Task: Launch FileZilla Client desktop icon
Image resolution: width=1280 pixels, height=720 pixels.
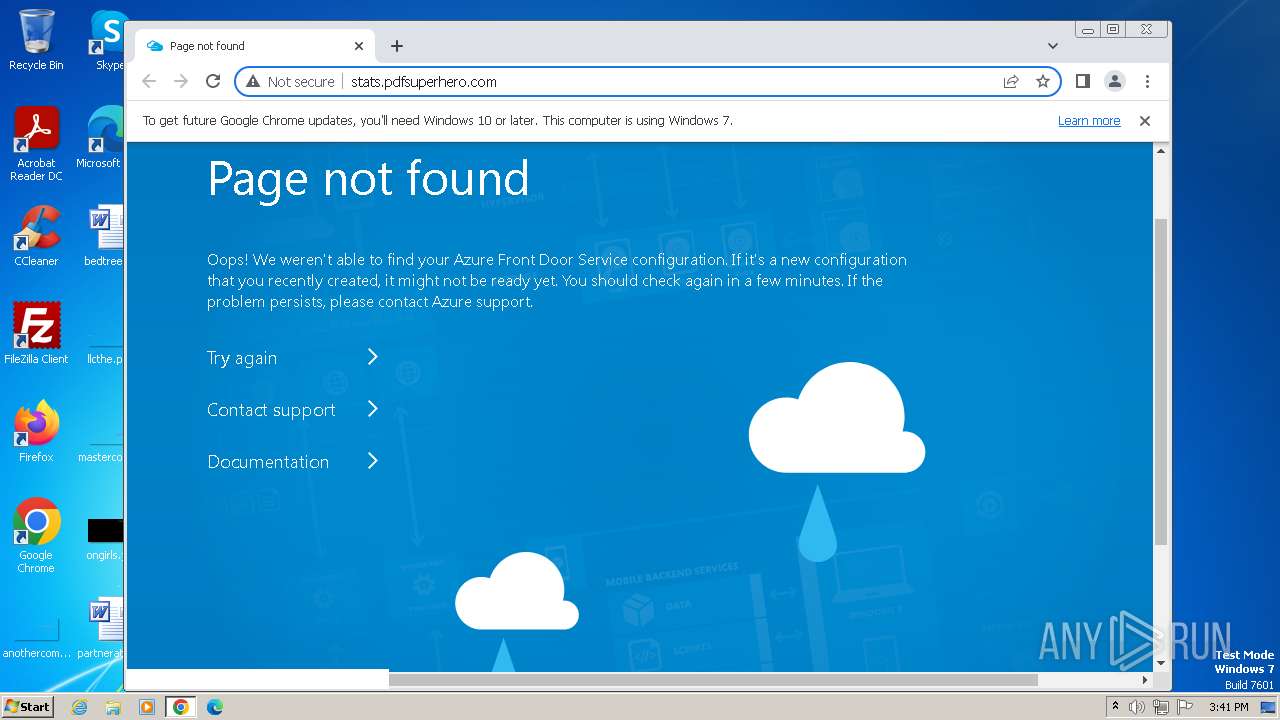Action: tap(36, 333)
